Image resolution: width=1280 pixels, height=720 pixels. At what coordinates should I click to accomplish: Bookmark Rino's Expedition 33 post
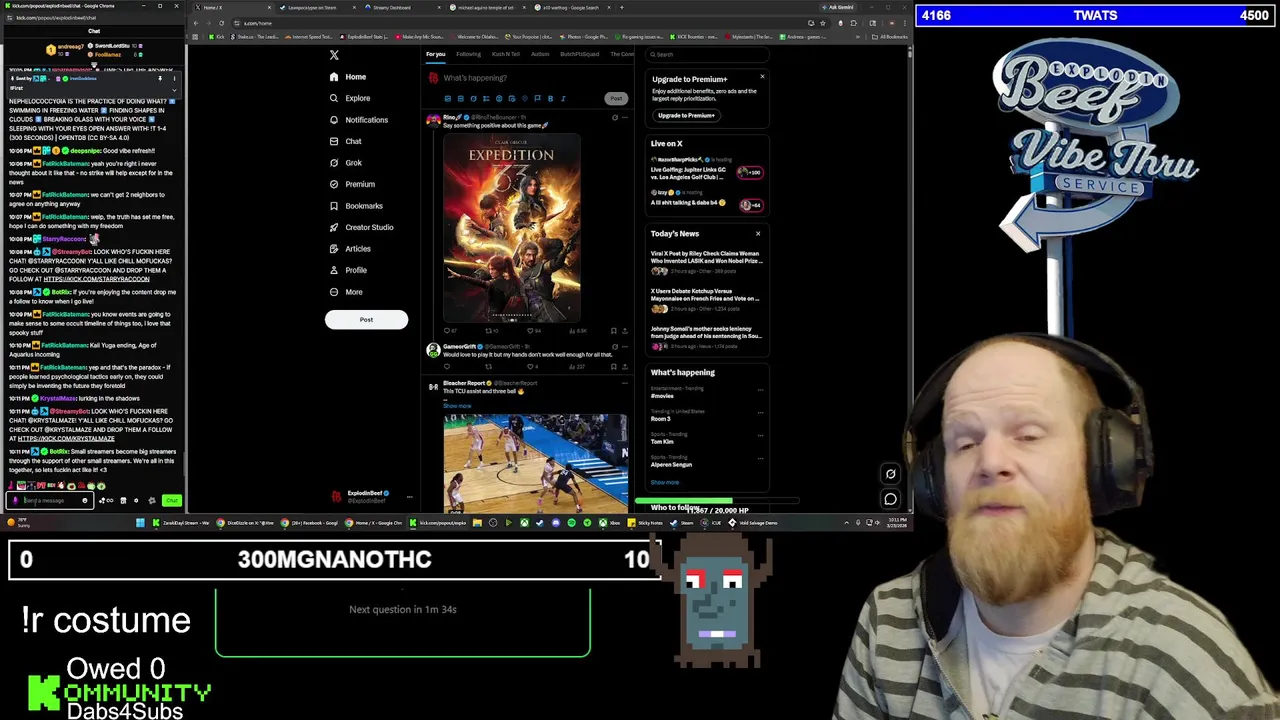coord(613,331)
